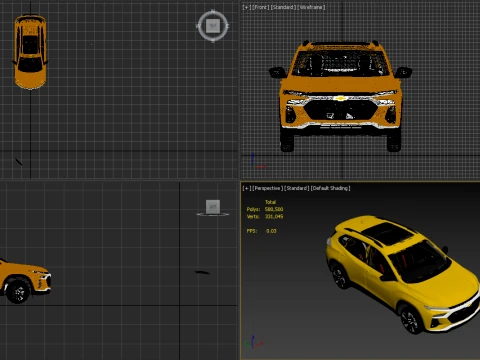Open the Default Shading menu
This screenshot has width=480, height=360.
(x=331, y=188)
